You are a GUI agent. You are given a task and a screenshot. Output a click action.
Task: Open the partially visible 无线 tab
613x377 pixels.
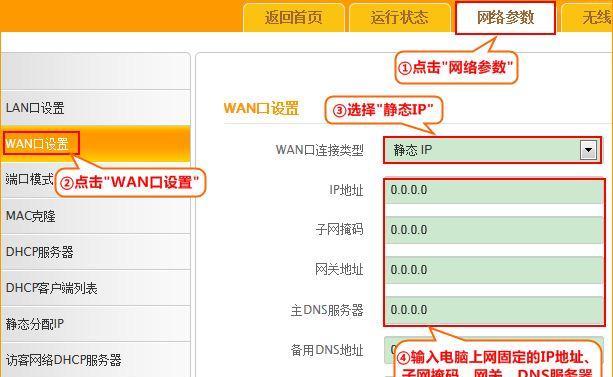(588, 18)
